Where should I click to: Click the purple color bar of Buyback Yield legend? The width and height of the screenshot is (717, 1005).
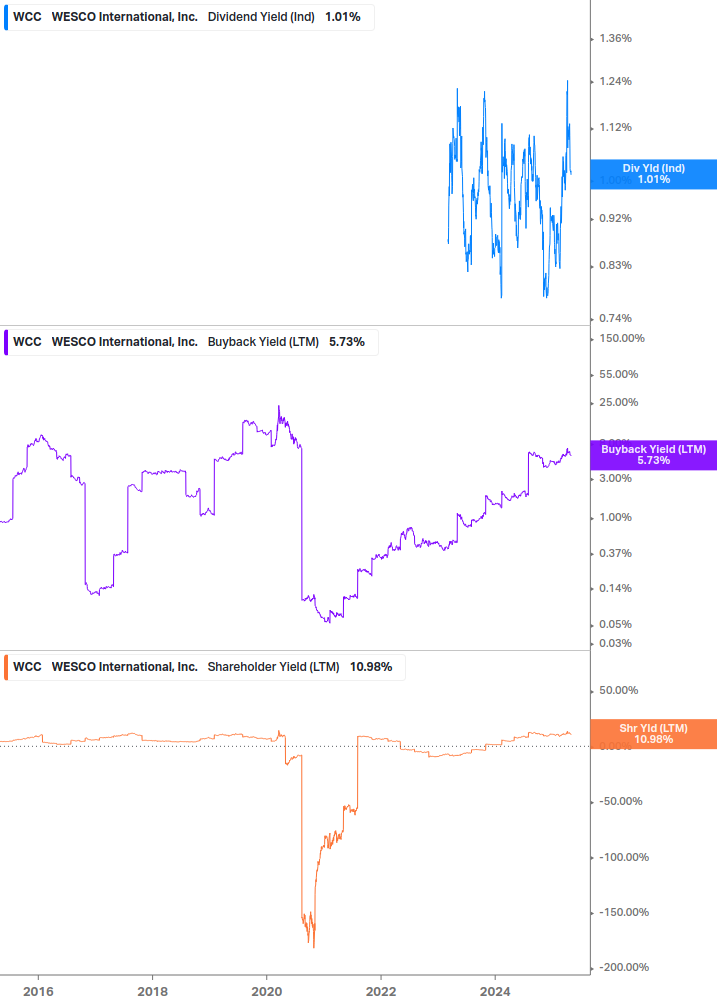point(6,342)
